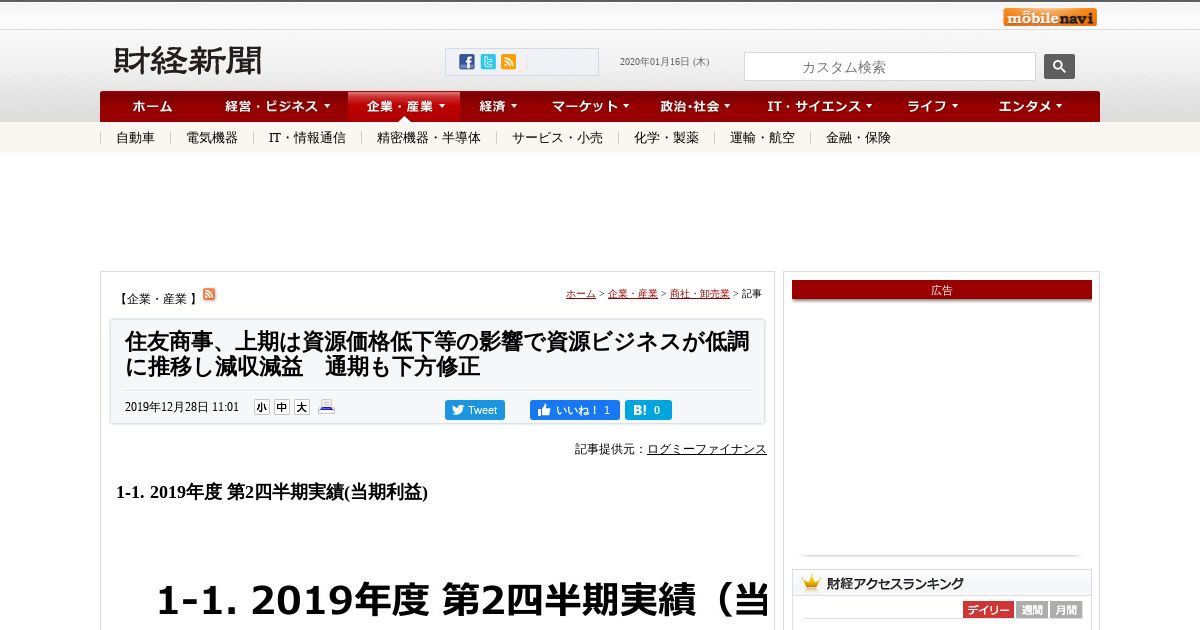Switch ranking to デイリー tab
The width and height of the screenshot is (1200, 630).
(988, 609)
